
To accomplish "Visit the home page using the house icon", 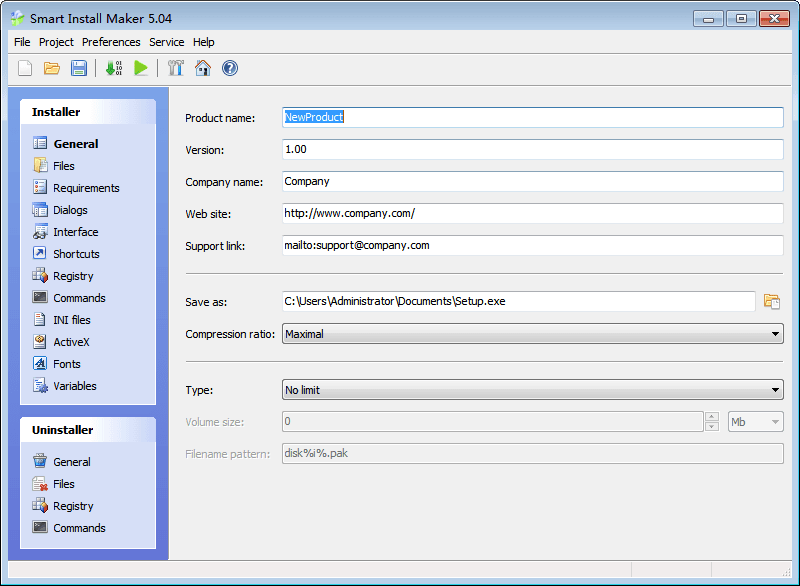I will 203,68.
